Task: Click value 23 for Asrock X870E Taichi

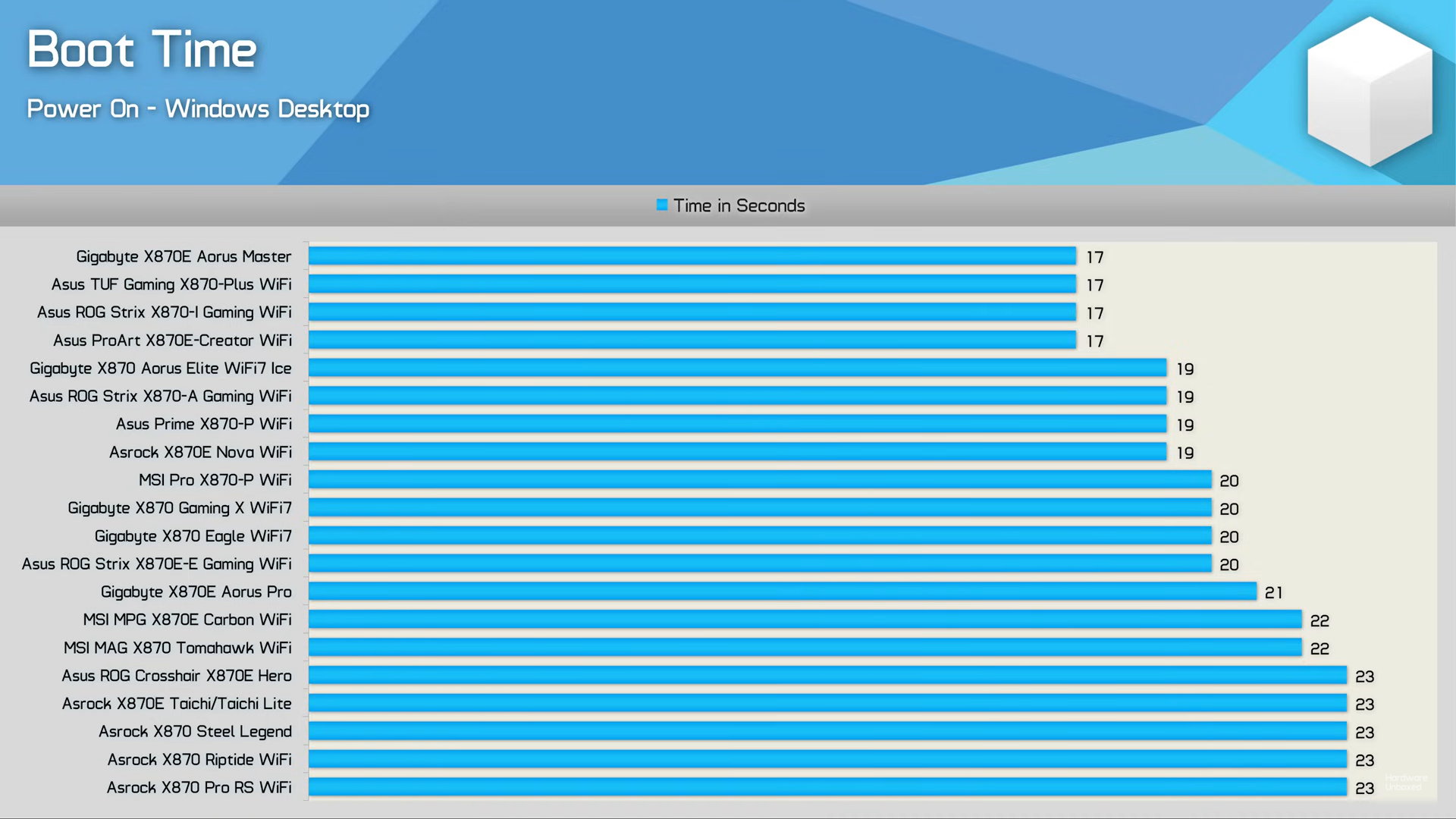Action: (1365, 704)
